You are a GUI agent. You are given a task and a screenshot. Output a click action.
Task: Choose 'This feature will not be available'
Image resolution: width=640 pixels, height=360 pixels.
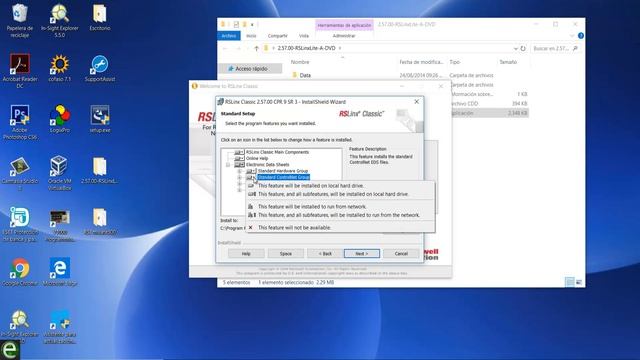tap(340, 228)
